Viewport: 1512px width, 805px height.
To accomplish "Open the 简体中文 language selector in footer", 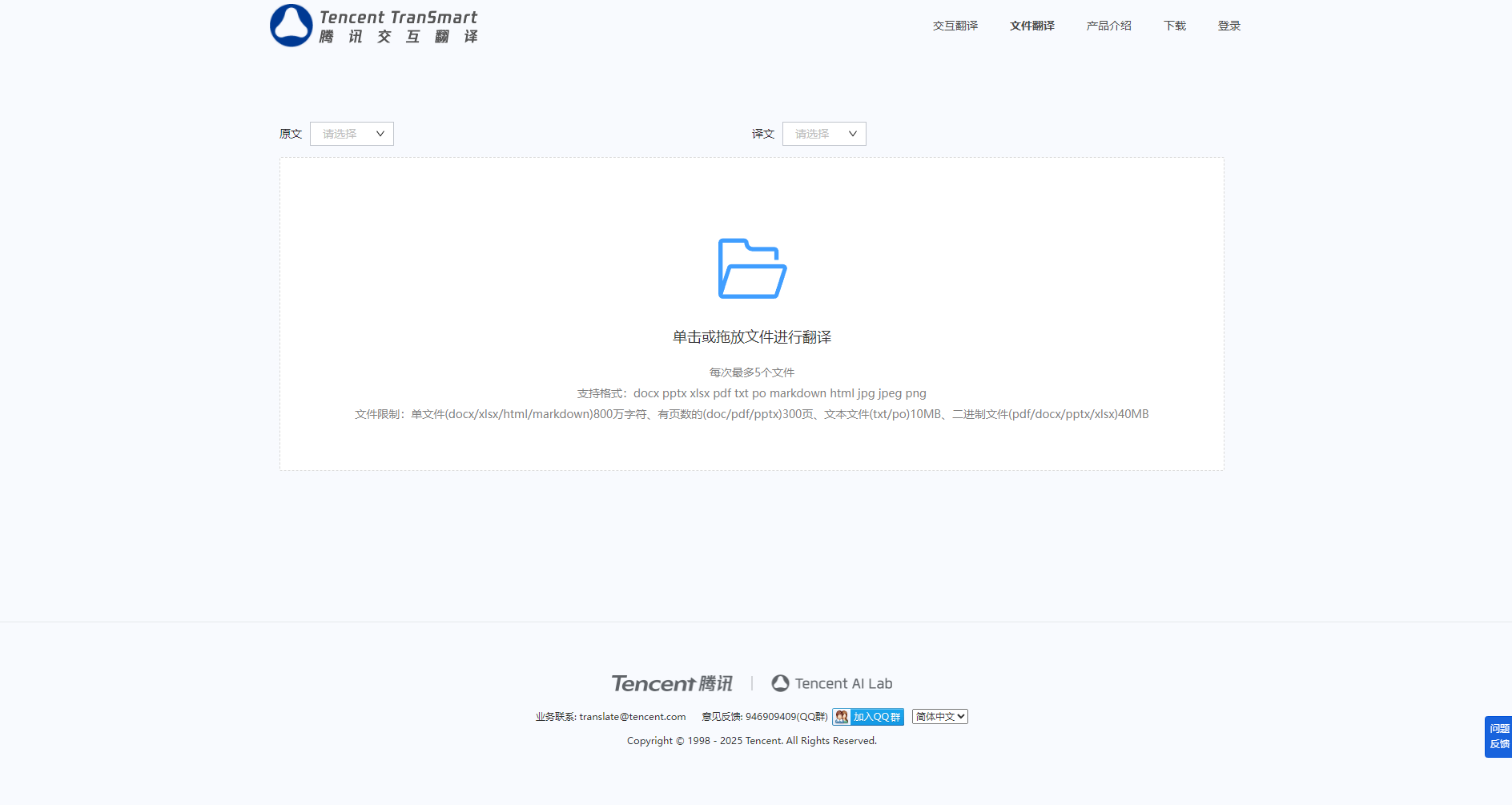I will tap(939, 716).
